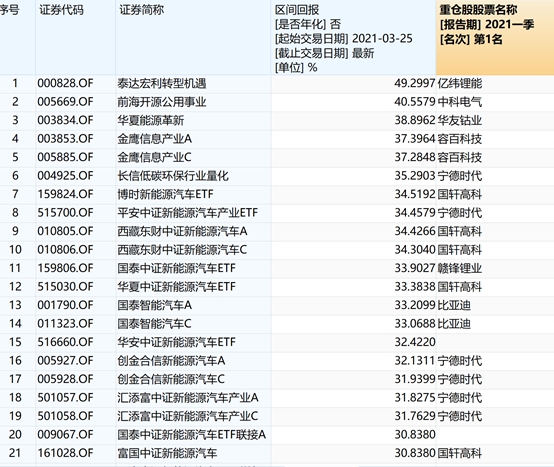This screenshot has width=554, height=467.
Task: Click fund name 汇添富中证新能源汽车产业A
Action: tap(188, 397)
